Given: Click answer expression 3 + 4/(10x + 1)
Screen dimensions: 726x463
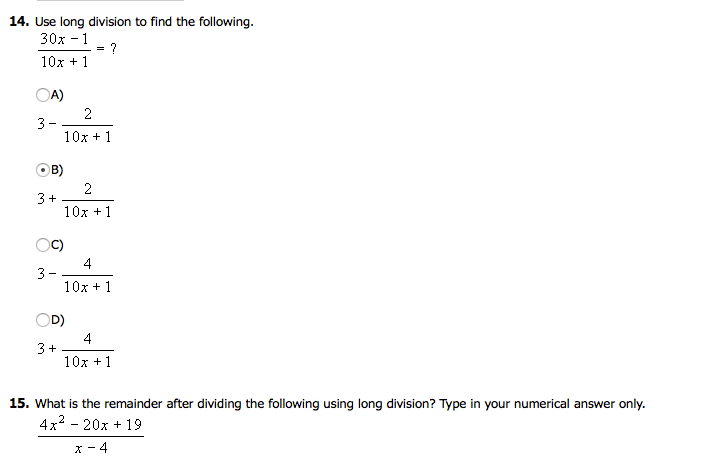Looking at the screenshot, I should point(75,350).
